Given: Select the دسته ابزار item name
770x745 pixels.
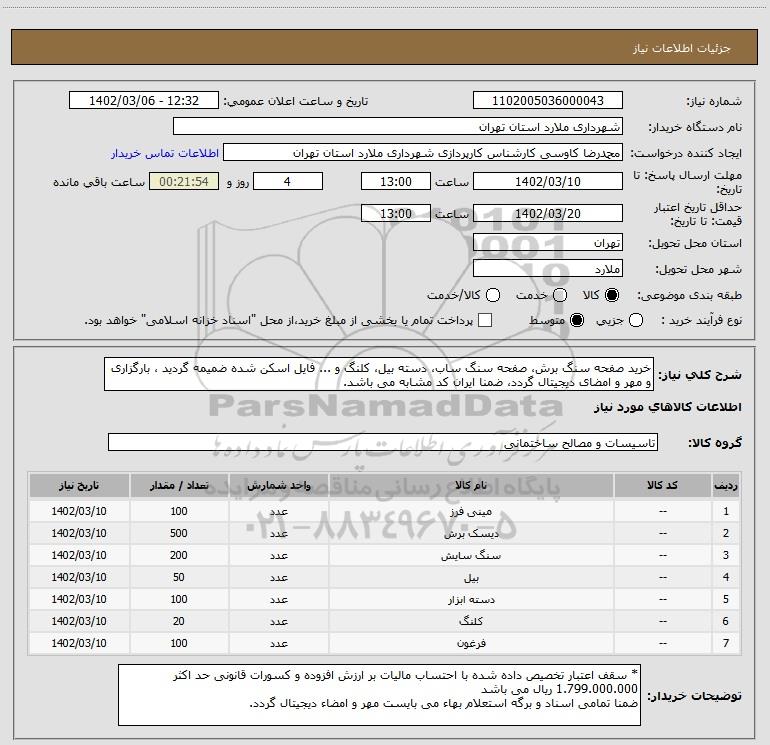Looking at the screenshot, I should [x=471, y=600].
